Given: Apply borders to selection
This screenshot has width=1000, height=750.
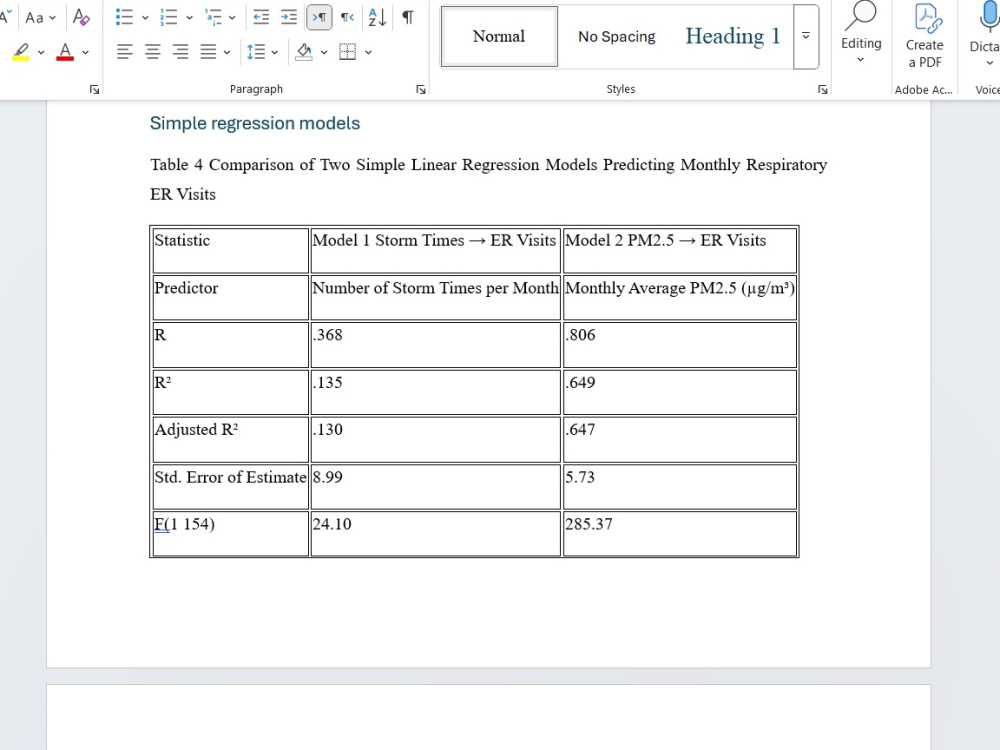Looking at the screenshot, I should tap(348, 52).
